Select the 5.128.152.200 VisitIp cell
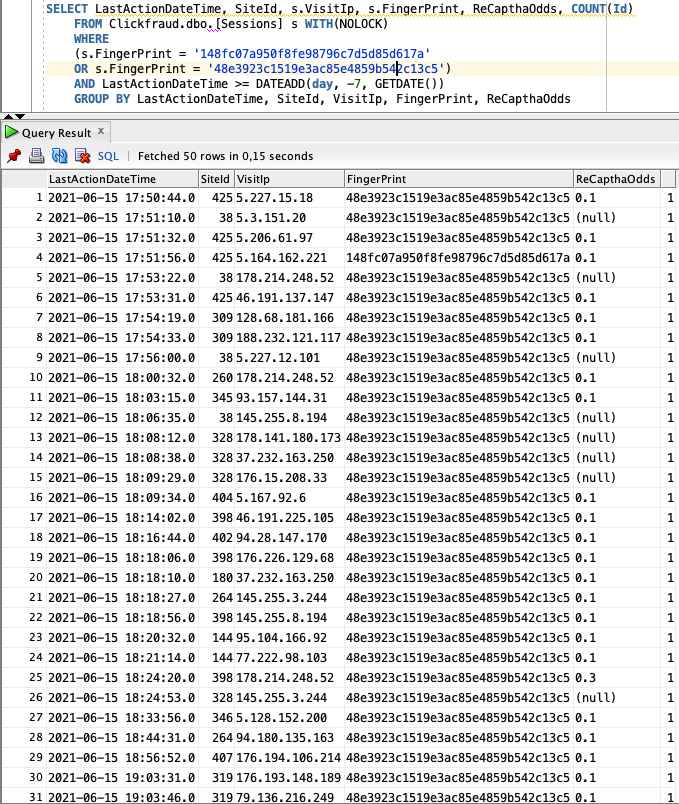 click(x=289, y=718)
